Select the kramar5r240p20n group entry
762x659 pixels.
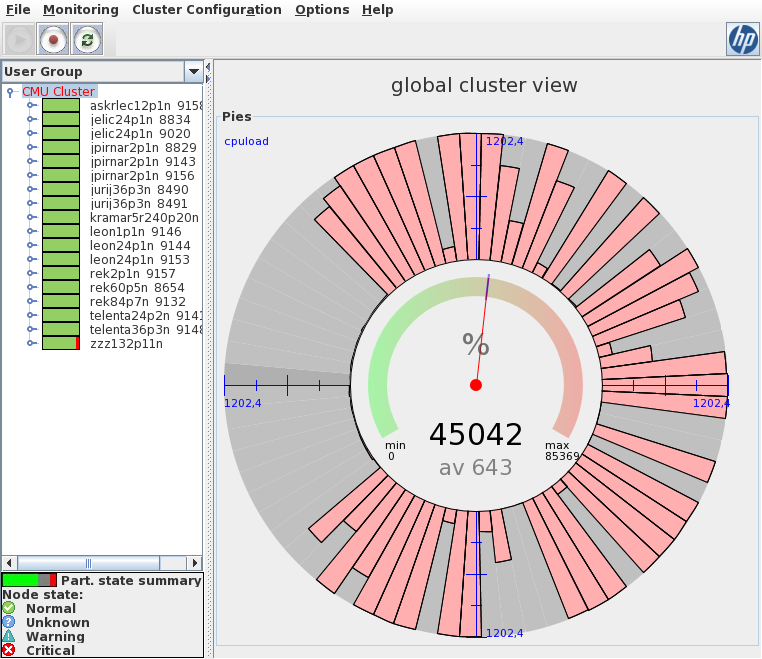tap(144, 217)
